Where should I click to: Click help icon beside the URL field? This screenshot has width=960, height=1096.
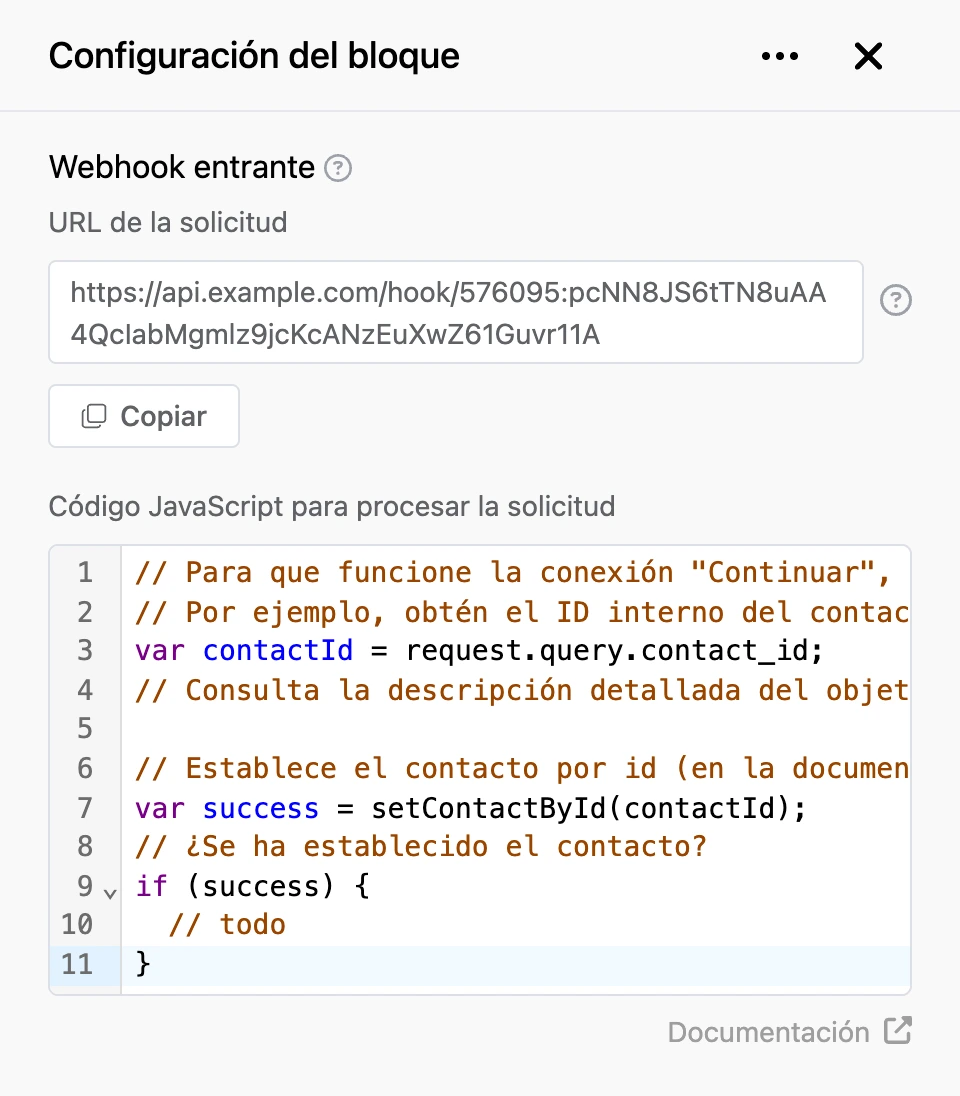tap(895, 301)
